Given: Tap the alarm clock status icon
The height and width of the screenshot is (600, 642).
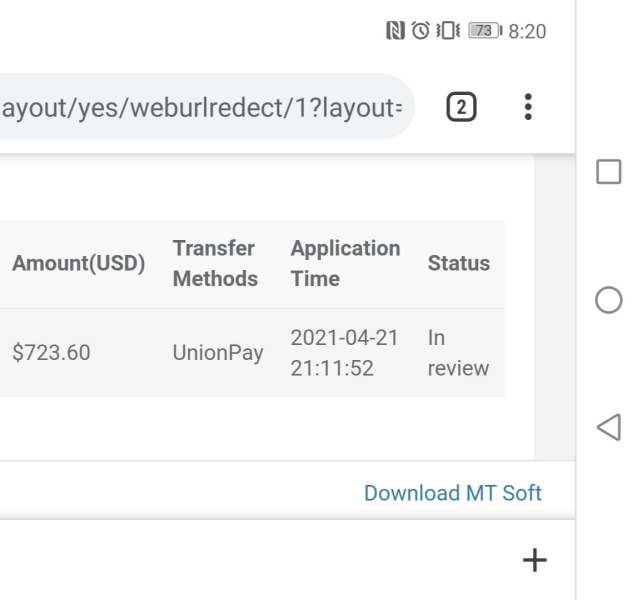Looking at the screenshot, I should [x=421, y=31].
